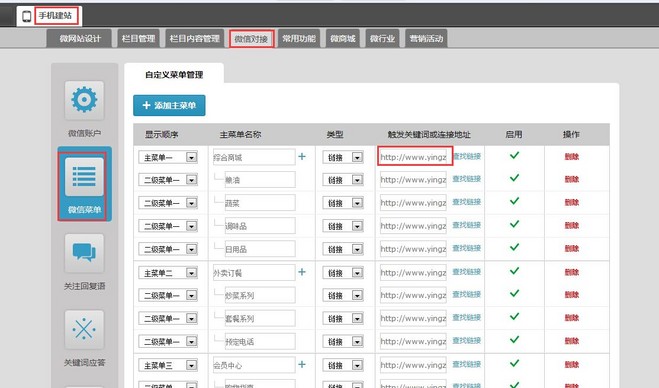Screen dimensions: 659x388
Task: Delete the 综合商城 main menu row
Action: [x=572, y=157]
